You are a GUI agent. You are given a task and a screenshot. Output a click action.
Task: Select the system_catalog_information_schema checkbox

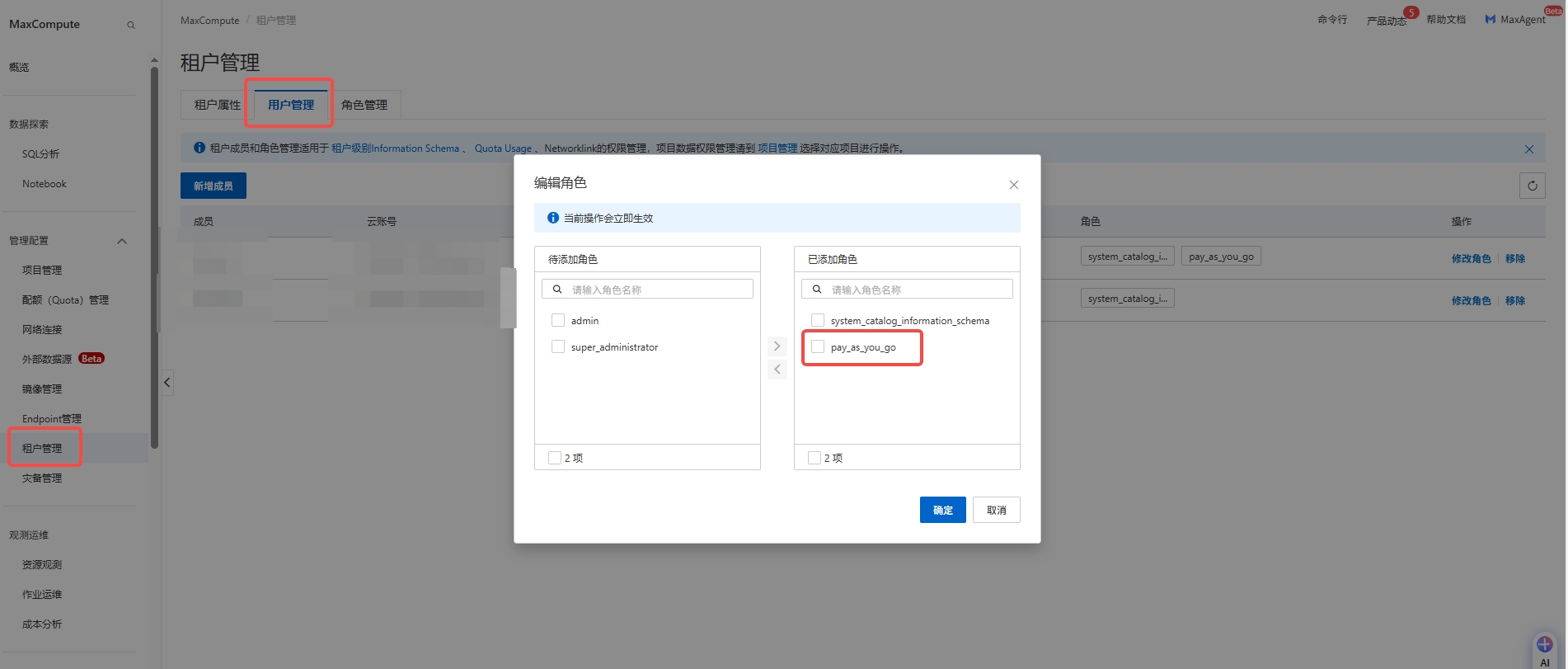[x=818, y=320]
